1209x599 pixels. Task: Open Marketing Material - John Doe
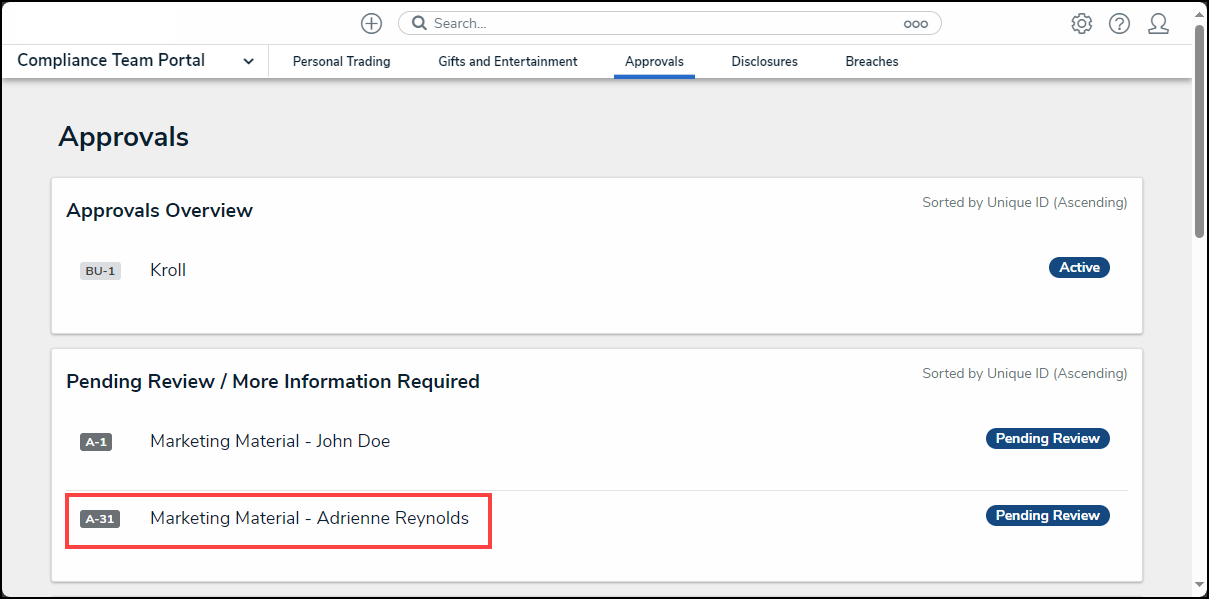pos(270,441)
